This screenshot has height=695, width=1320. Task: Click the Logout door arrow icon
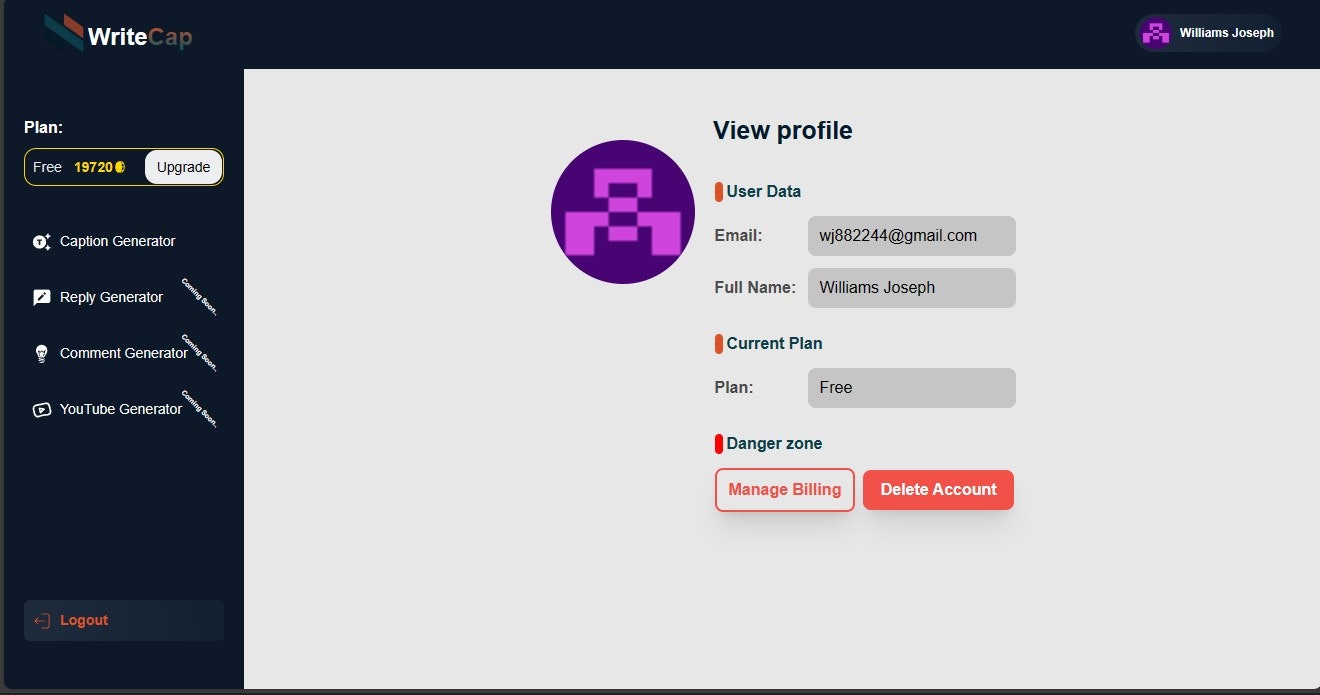(41, 621)
